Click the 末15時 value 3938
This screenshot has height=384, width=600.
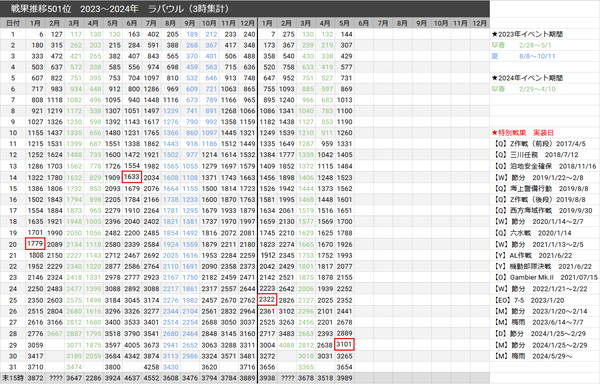pyautogui.click(x=267, y=378)
